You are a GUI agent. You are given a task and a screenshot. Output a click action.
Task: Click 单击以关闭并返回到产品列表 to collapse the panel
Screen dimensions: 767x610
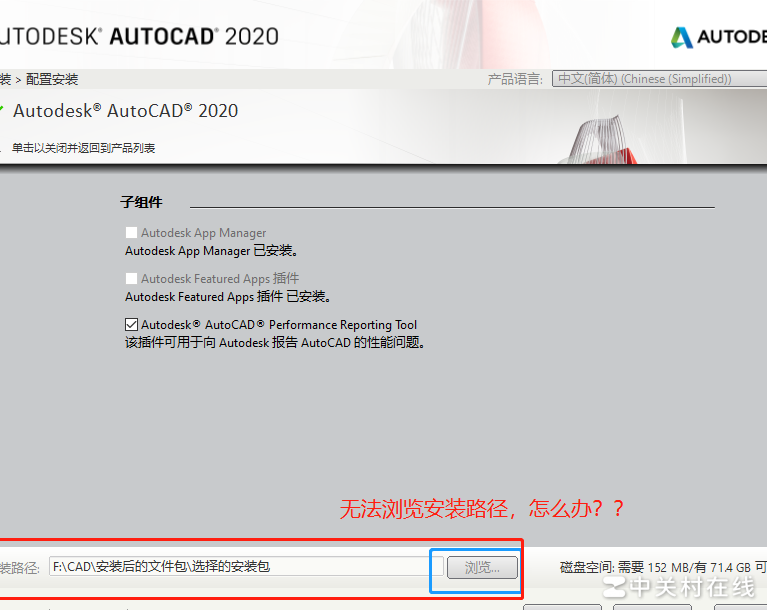pyautogui.click(x=84, y=148)
